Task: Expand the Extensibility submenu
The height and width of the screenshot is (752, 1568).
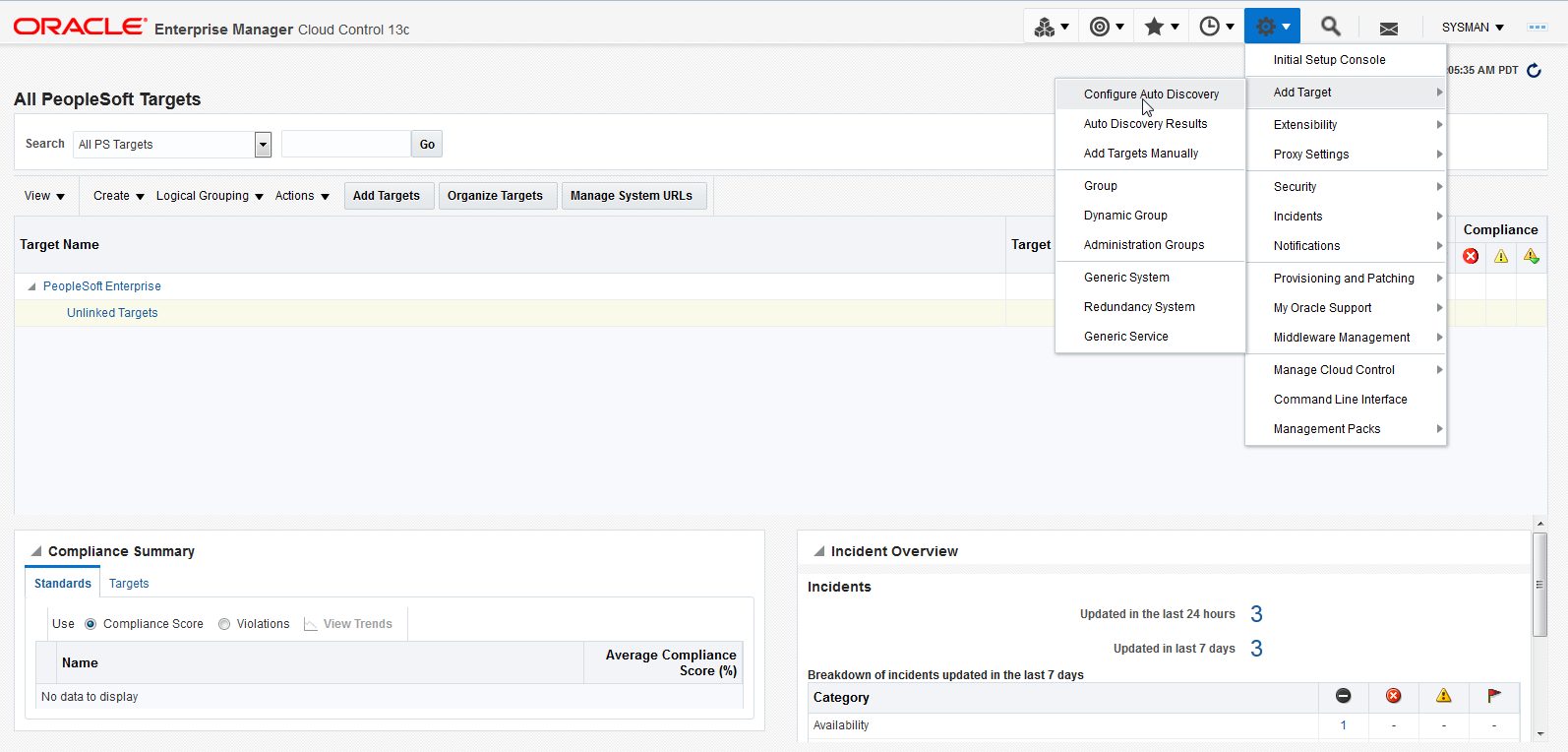Action: 1346,125
